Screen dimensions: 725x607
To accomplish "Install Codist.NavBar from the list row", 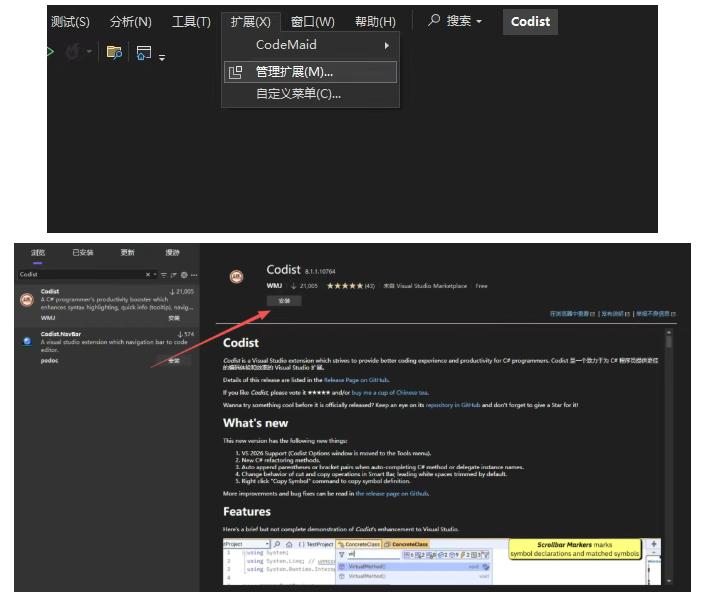I will [x=174, y=361].
